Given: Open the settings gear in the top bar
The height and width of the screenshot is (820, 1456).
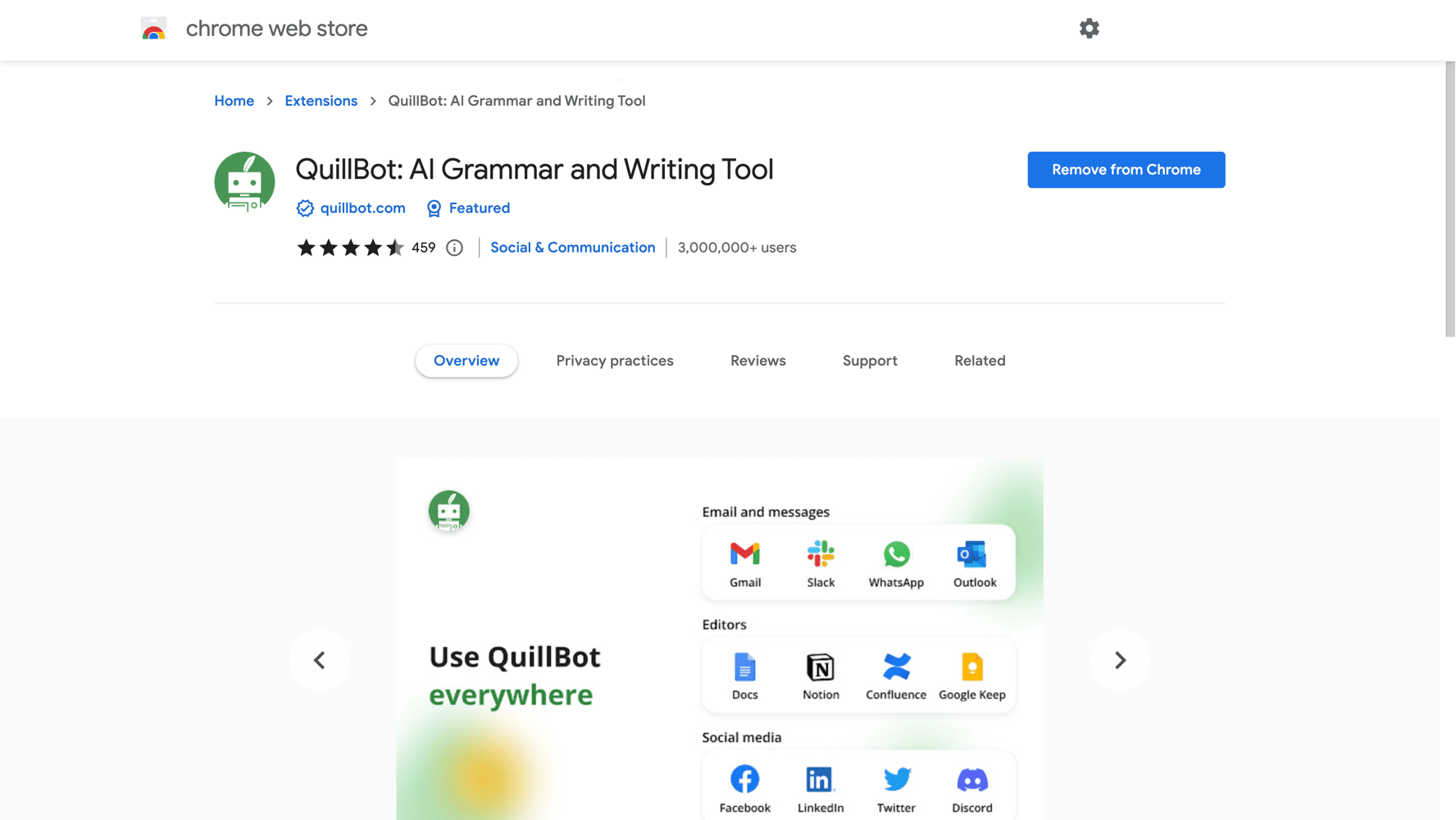Looking at the screenshot, I should 1089,28.
